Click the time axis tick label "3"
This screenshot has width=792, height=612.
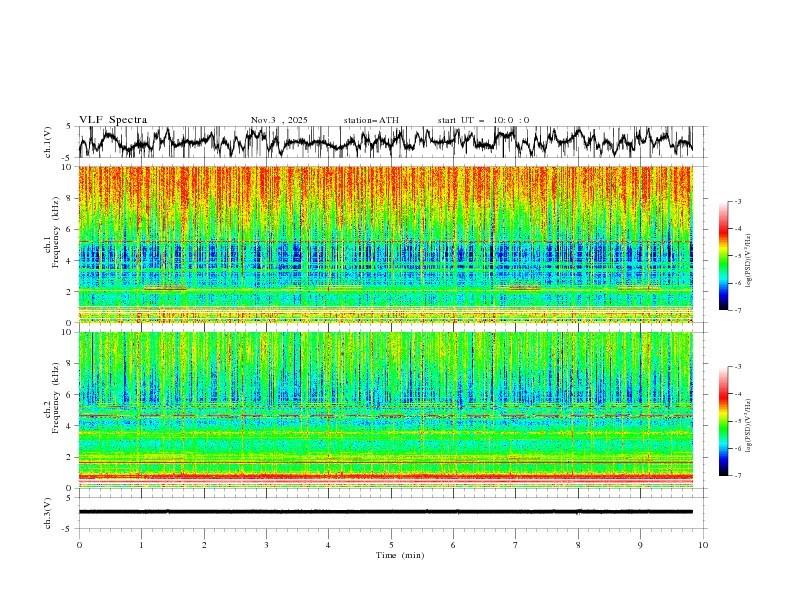click(266, 545)
